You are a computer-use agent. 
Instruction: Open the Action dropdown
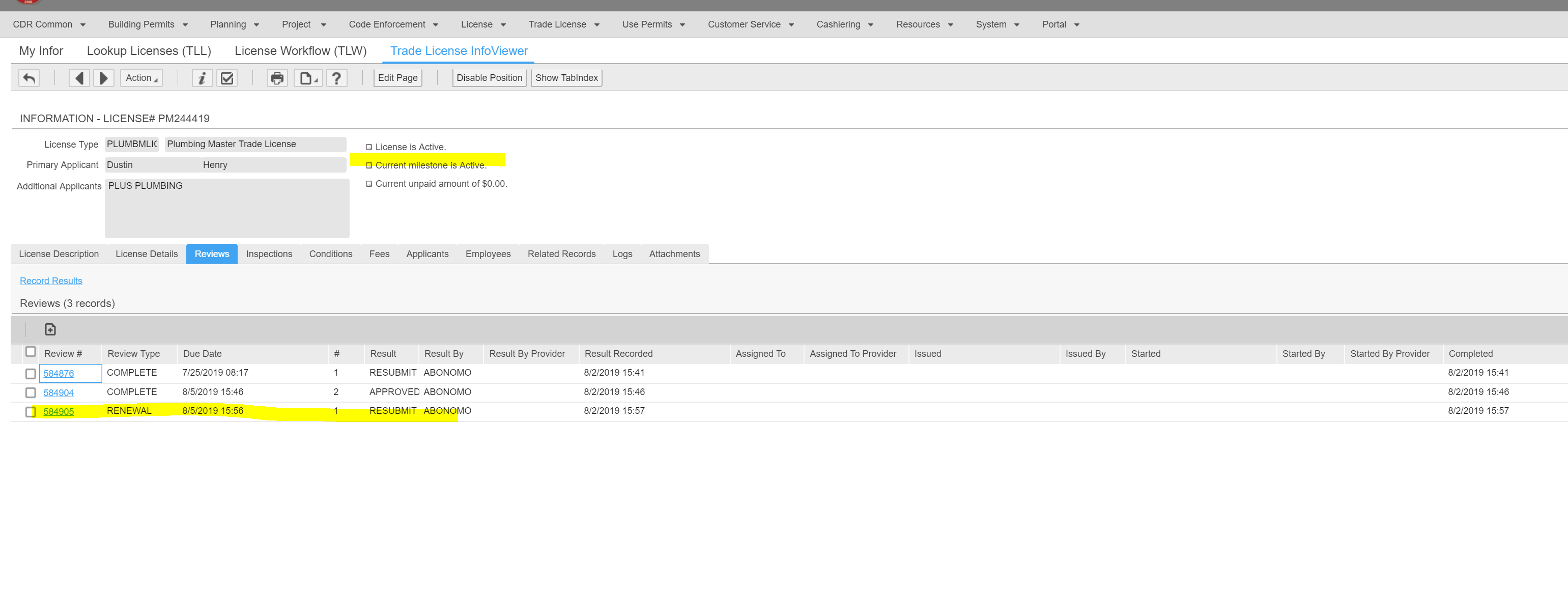click(141, 78)
